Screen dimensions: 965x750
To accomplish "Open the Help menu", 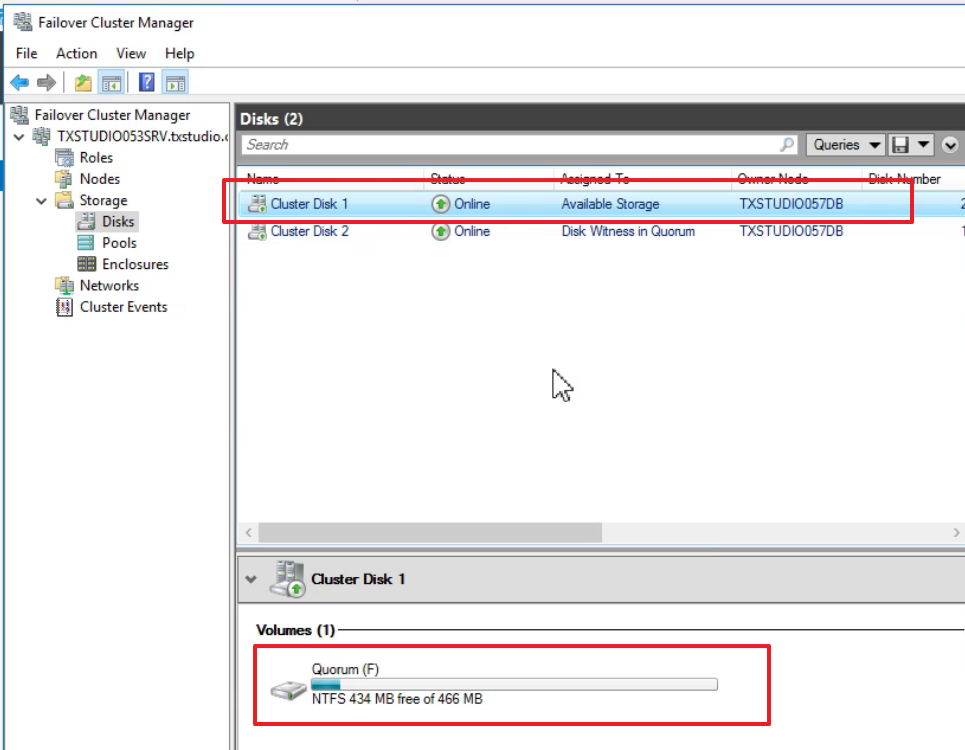I will pos(180,54).
